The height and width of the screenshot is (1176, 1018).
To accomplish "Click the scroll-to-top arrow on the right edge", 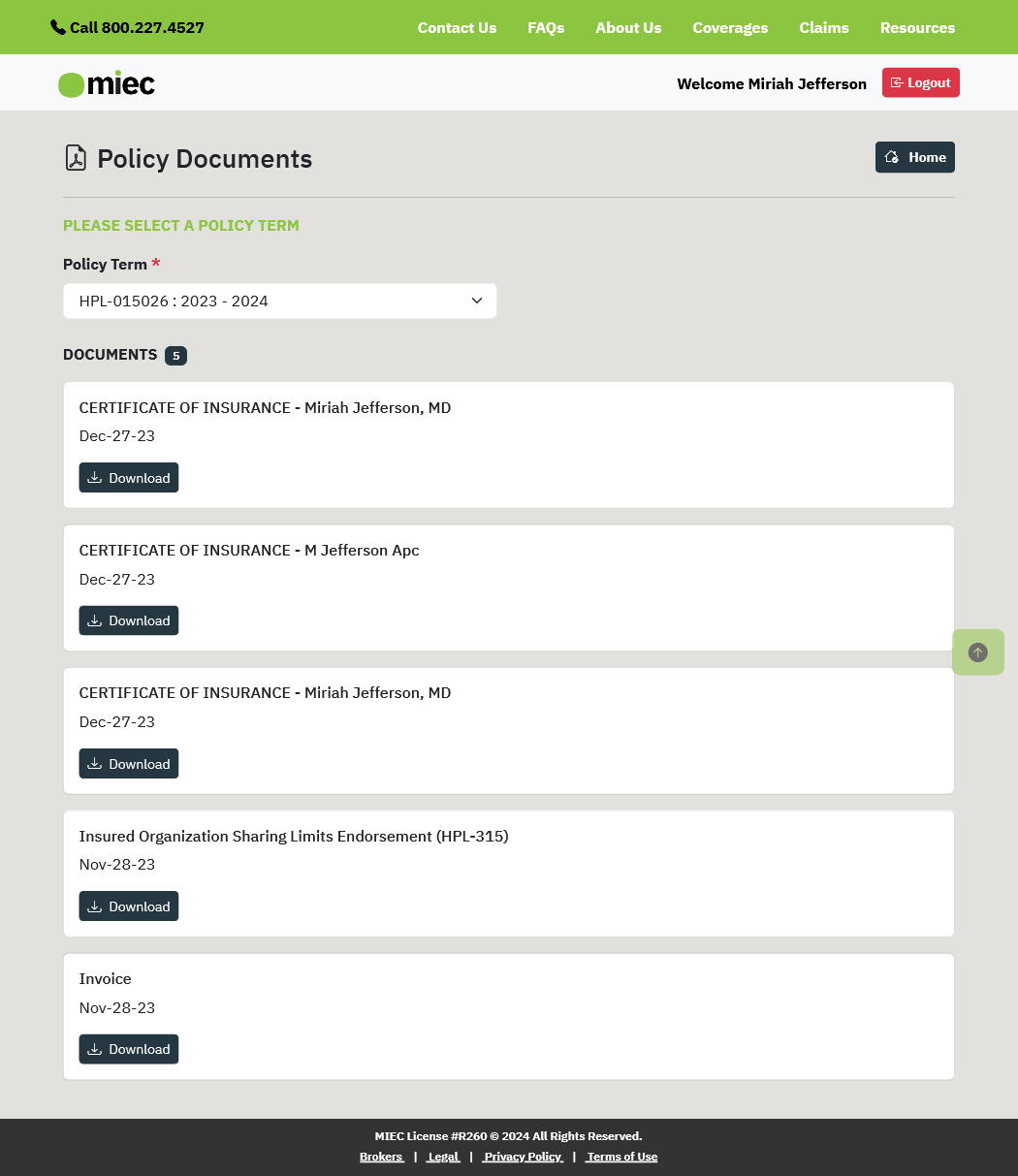I will (977, 652).
